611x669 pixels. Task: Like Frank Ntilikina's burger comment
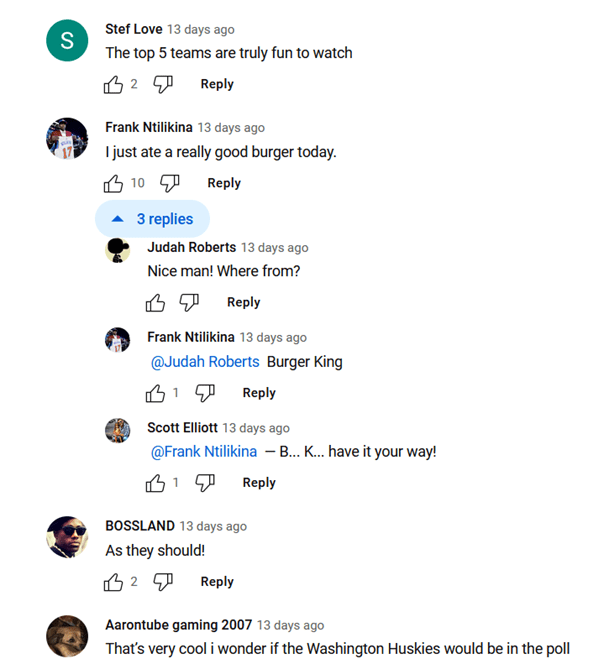pos(113,183)
